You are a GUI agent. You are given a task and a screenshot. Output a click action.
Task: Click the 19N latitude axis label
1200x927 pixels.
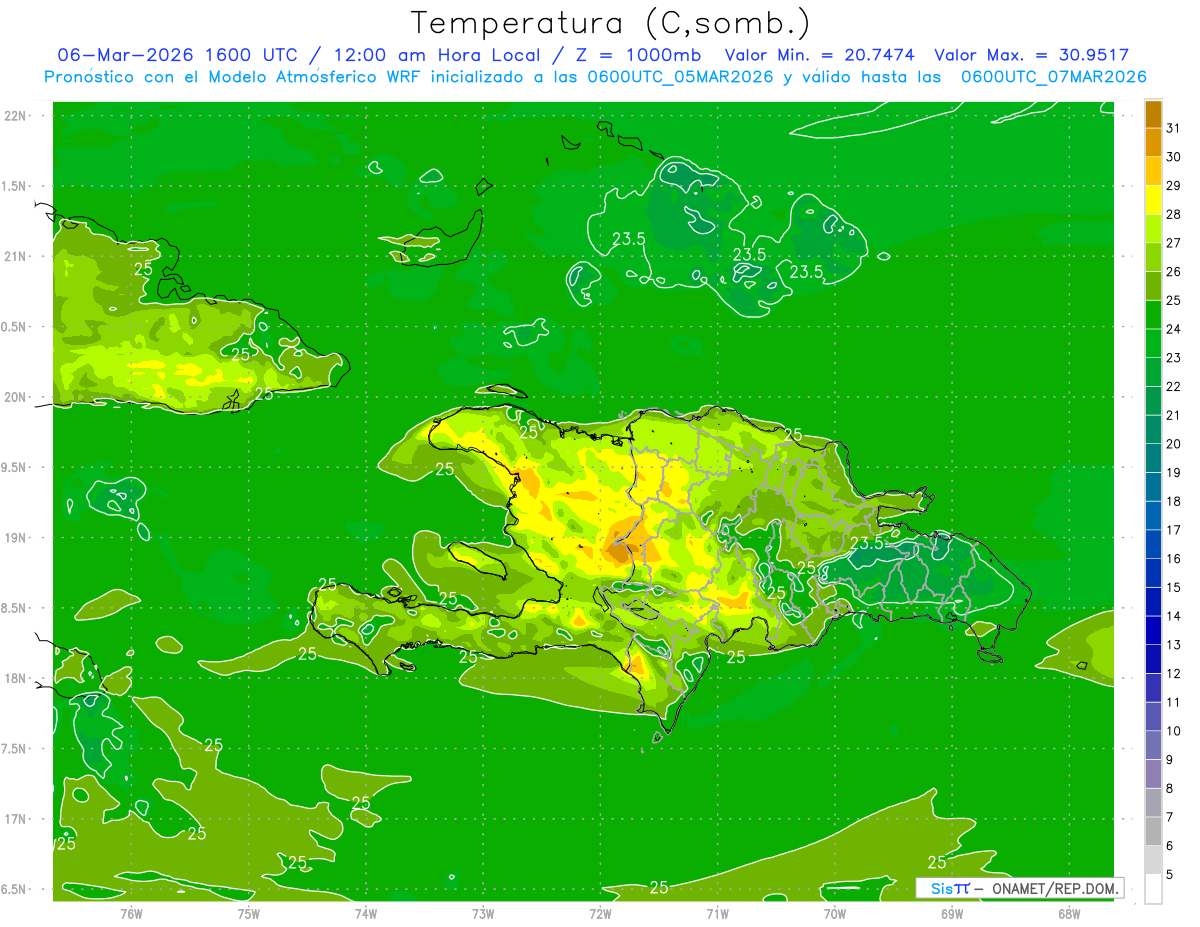pyautogui.click(x=14, y=537)
